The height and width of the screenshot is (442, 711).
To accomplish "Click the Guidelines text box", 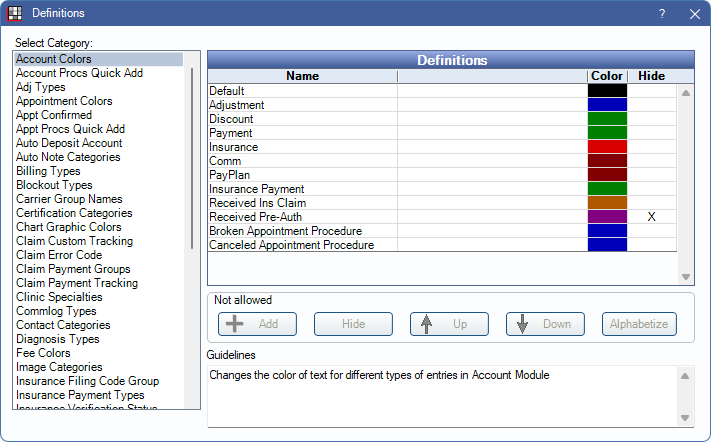I will [x=440, y=395].
